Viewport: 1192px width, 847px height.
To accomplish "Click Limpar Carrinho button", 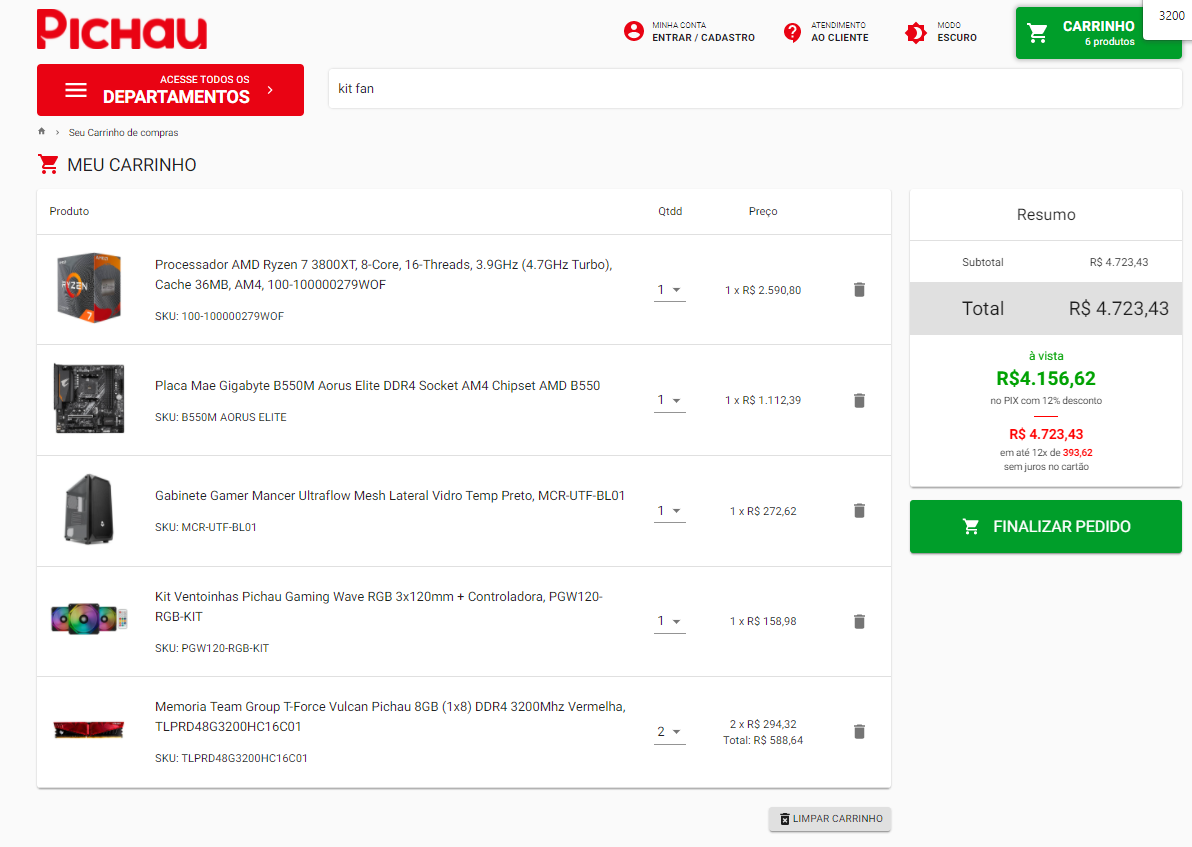I will point(830,819).
